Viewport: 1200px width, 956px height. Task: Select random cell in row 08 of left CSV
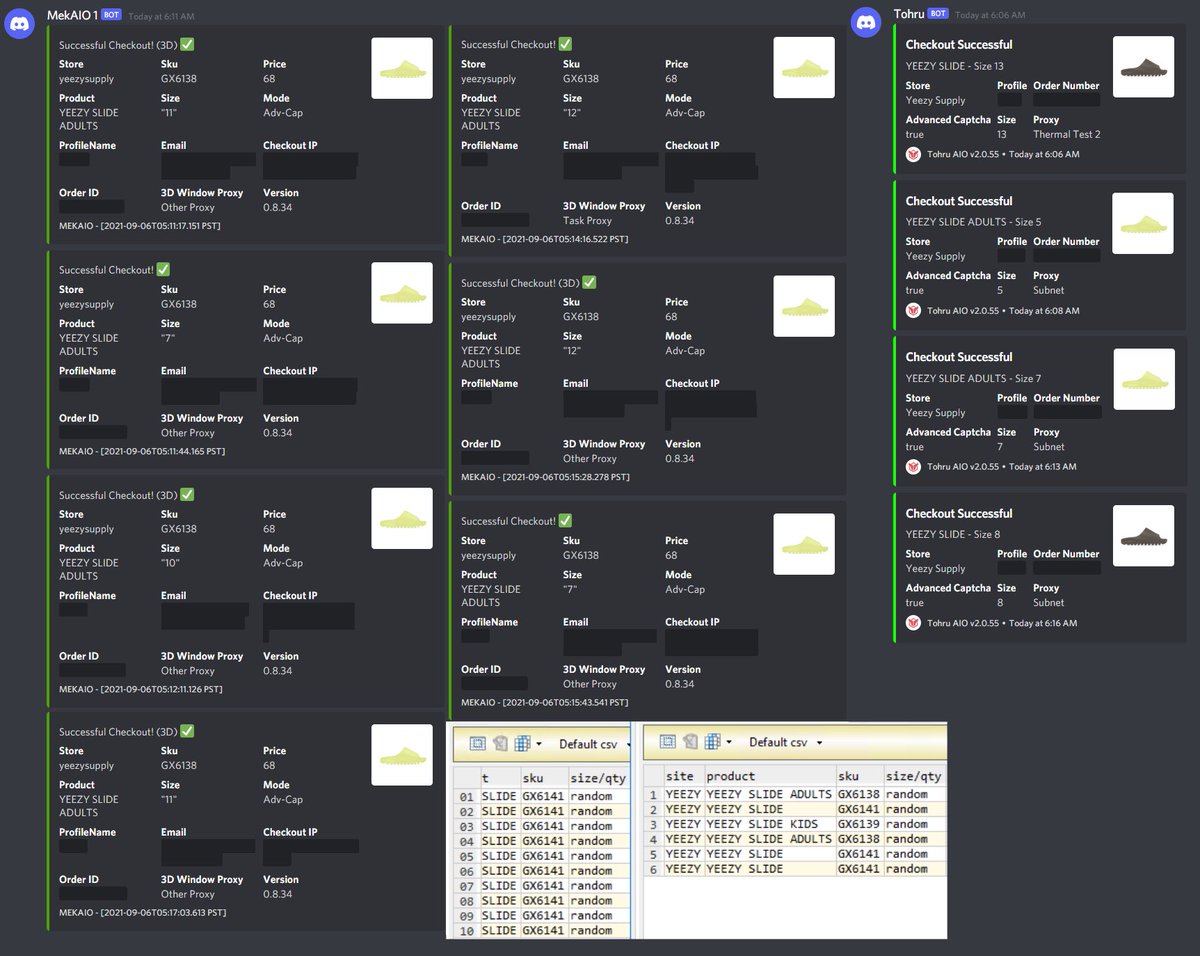tap(598, 900)
